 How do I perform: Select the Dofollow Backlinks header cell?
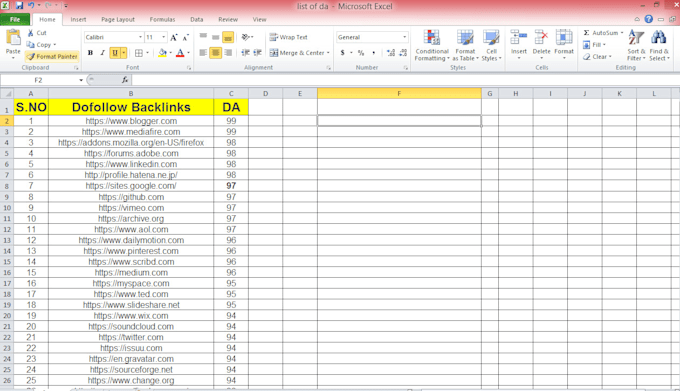pos(131,107)
